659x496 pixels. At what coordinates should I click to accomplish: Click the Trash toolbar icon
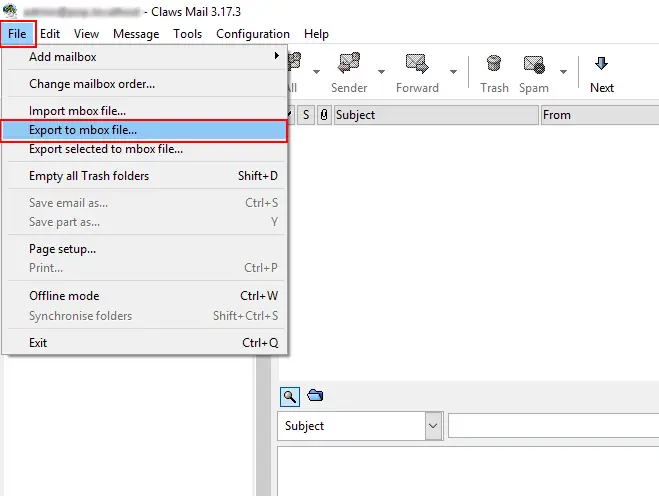tap(494, 63)
